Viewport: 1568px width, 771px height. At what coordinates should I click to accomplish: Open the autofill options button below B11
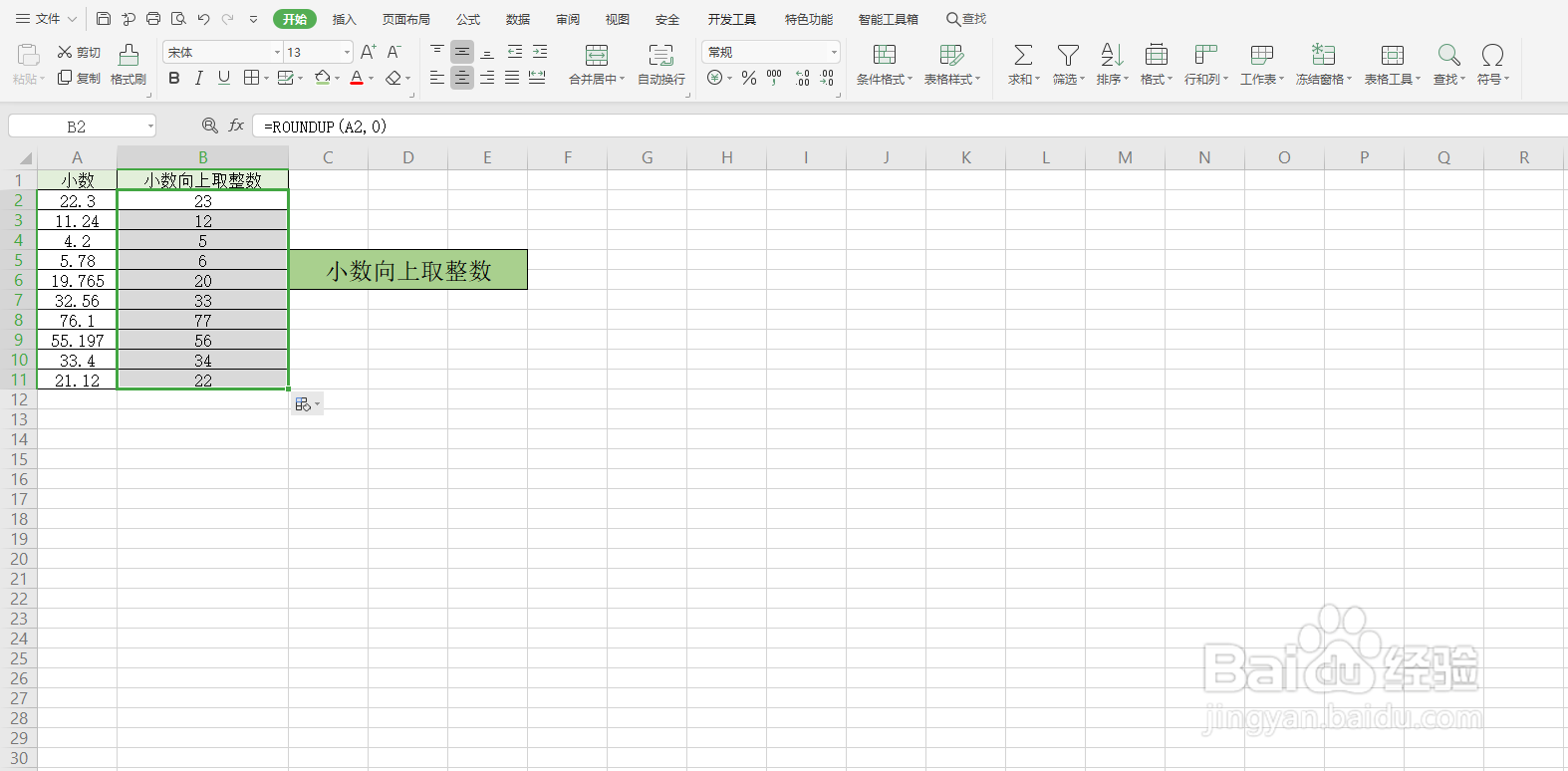pos(307,403)
